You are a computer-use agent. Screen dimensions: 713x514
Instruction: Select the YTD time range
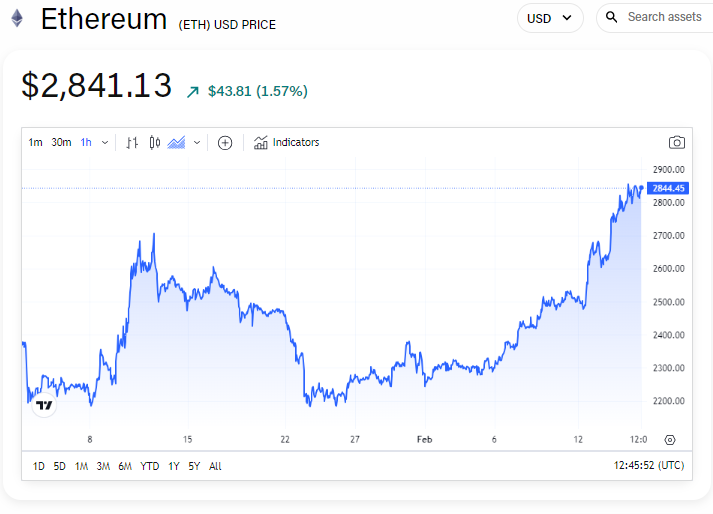tap(150, 466)
